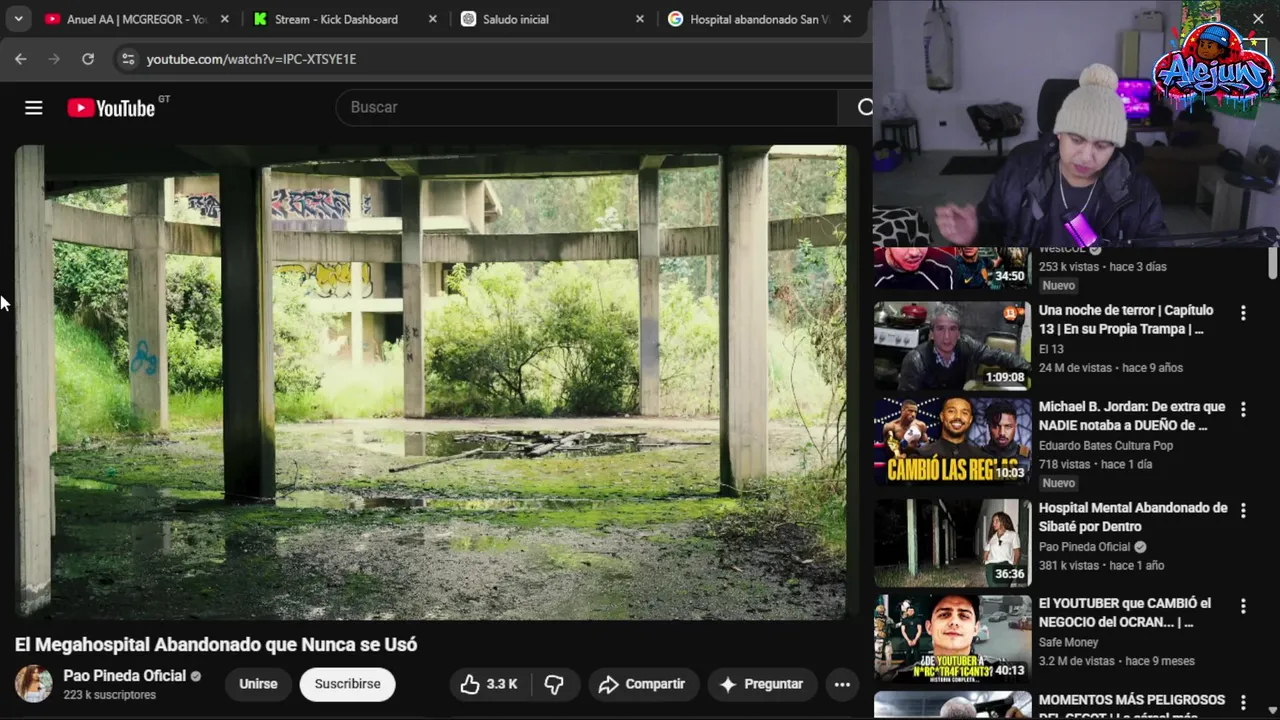Open site information icon in address bar

click(x=128, y=59)
